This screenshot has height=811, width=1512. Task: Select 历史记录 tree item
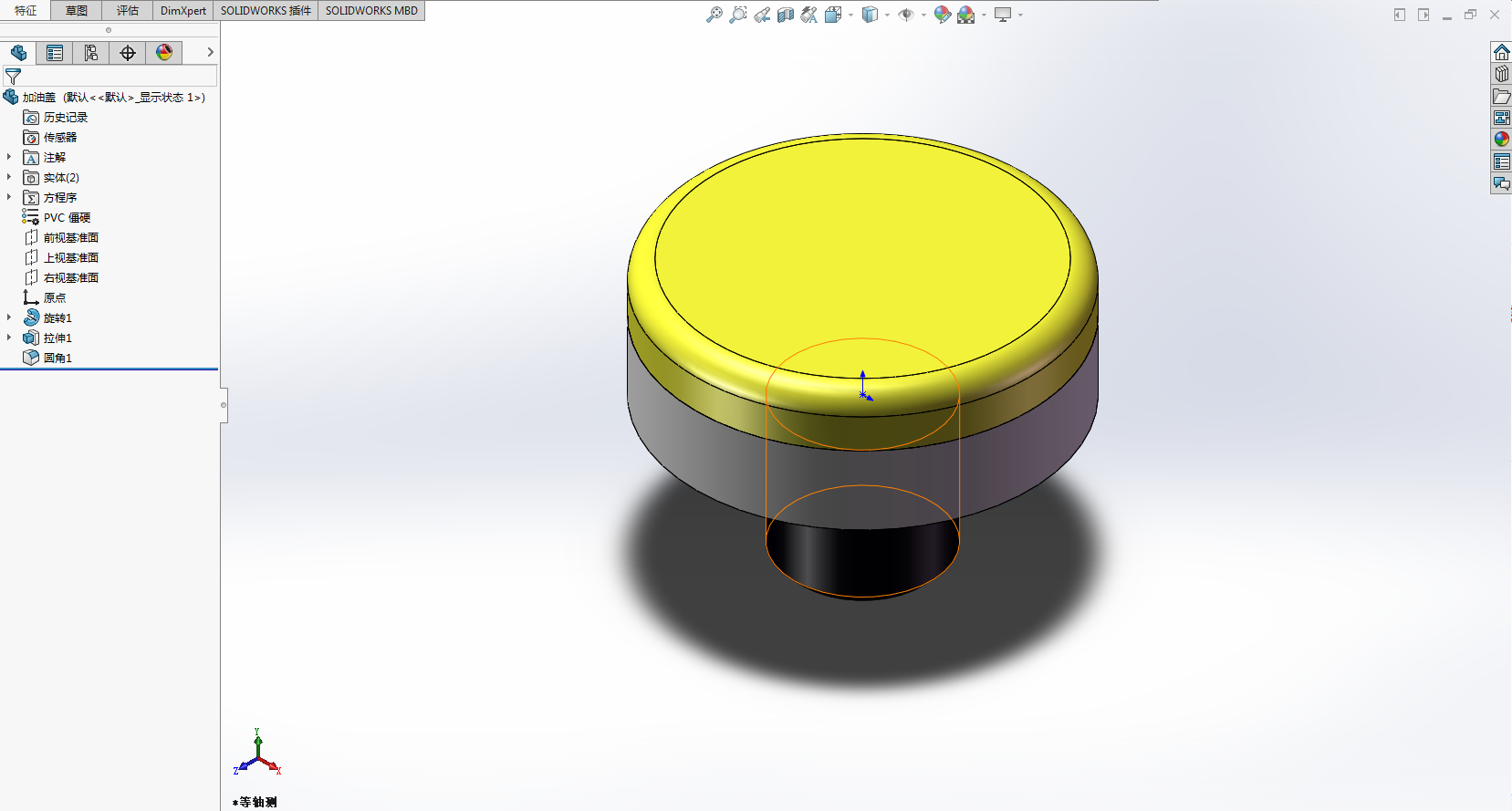click(x=56, y=118)
